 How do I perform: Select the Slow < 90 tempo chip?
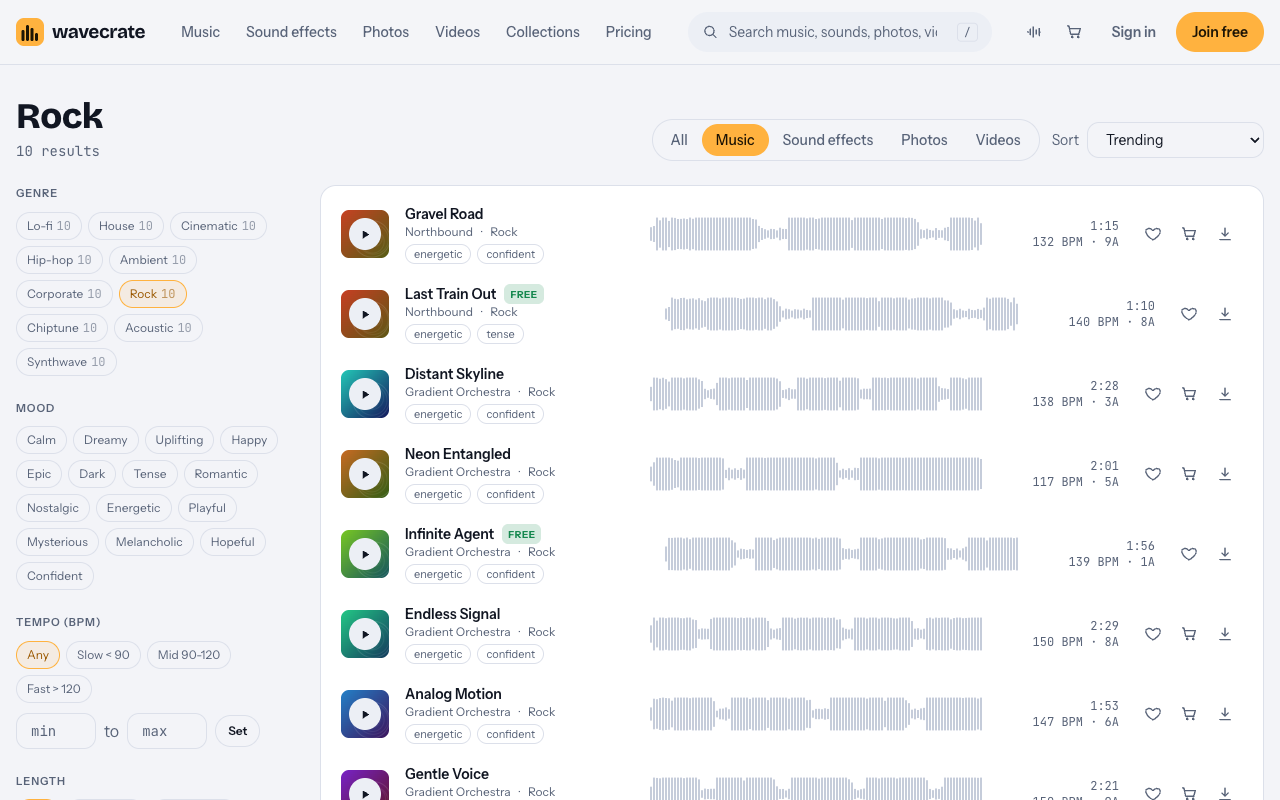103,655
